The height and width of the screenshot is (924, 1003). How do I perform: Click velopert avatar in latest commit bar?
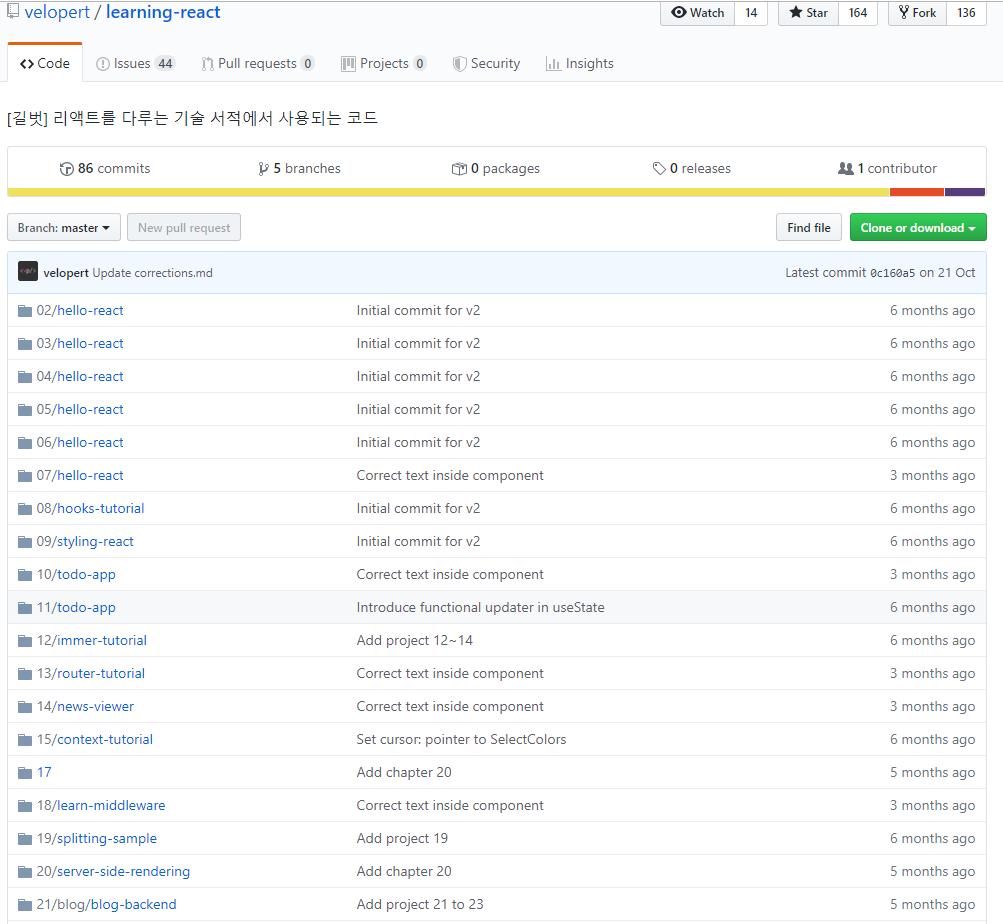[28, 271]
